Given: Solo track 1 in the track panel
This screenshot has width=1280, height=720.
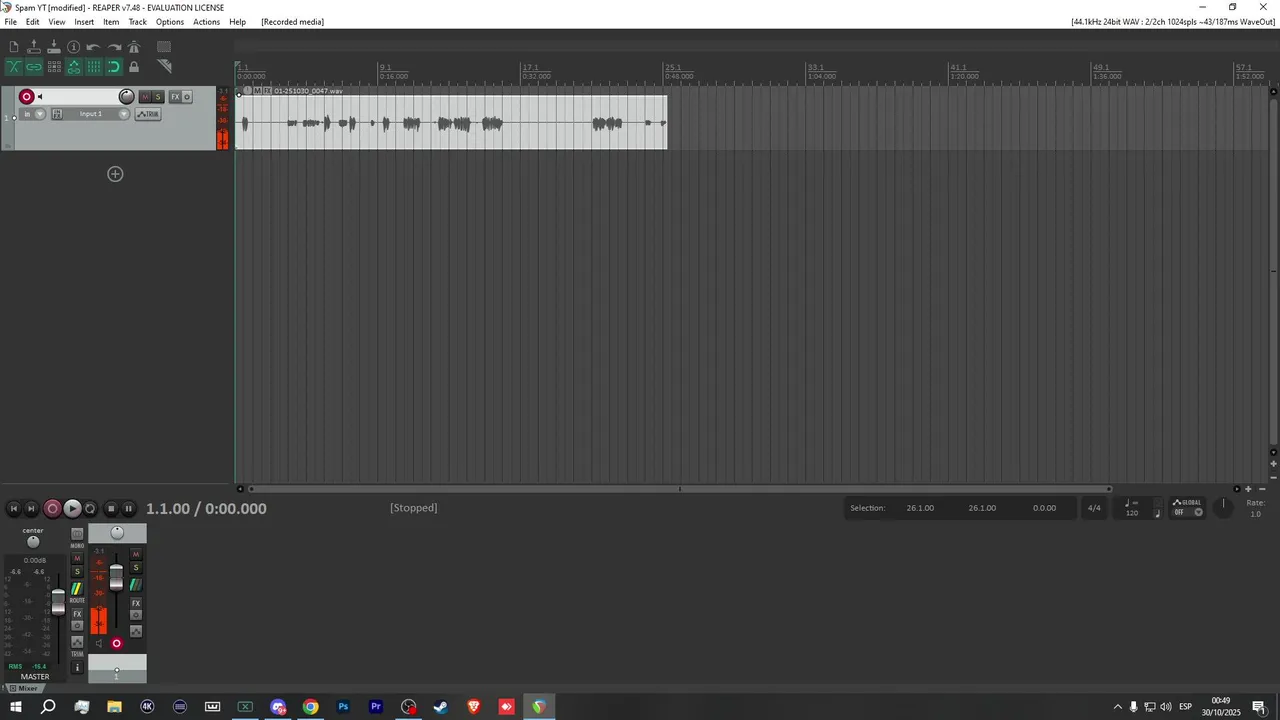Looking at the screenshot, I should tap(158, 97).
